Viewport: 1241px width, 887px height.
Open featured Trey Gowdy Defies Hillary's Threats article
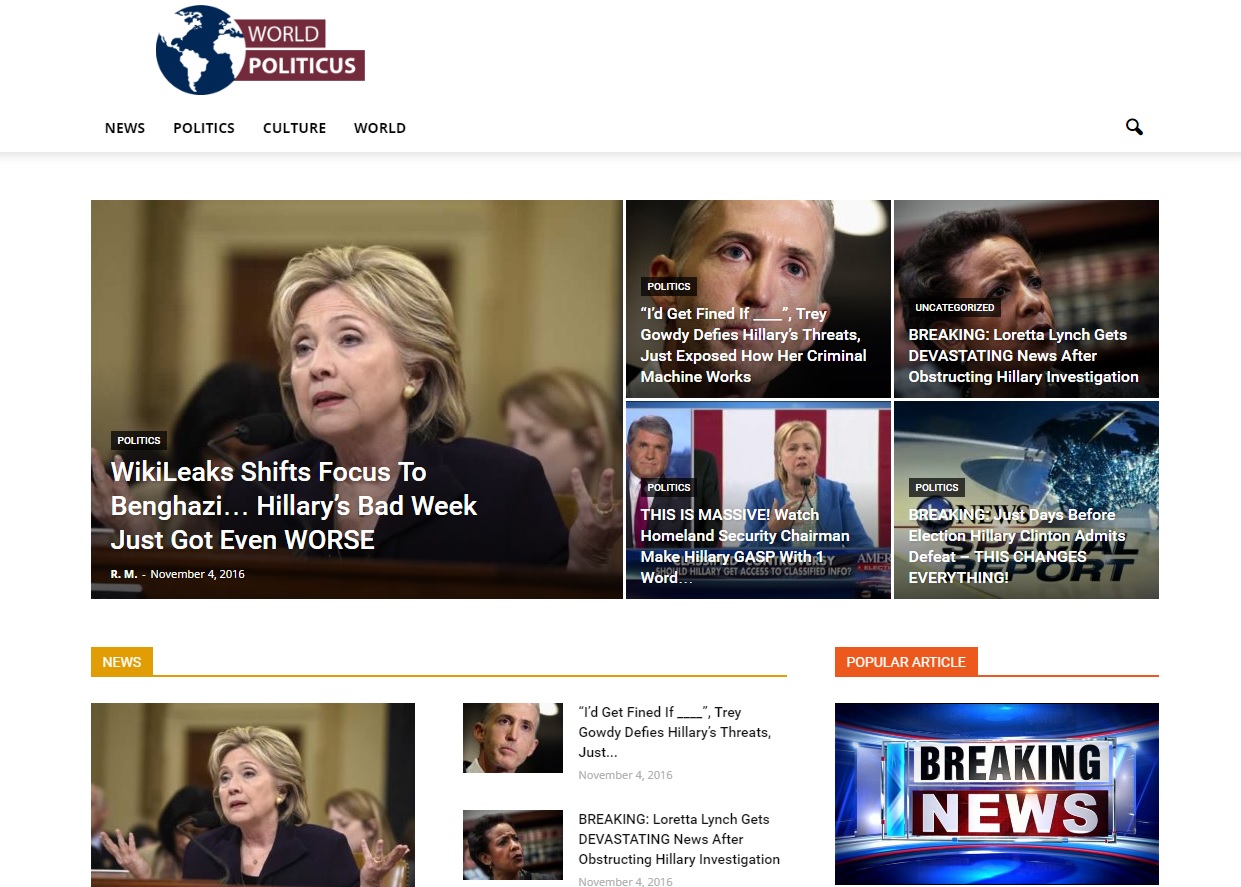point(753,345)
